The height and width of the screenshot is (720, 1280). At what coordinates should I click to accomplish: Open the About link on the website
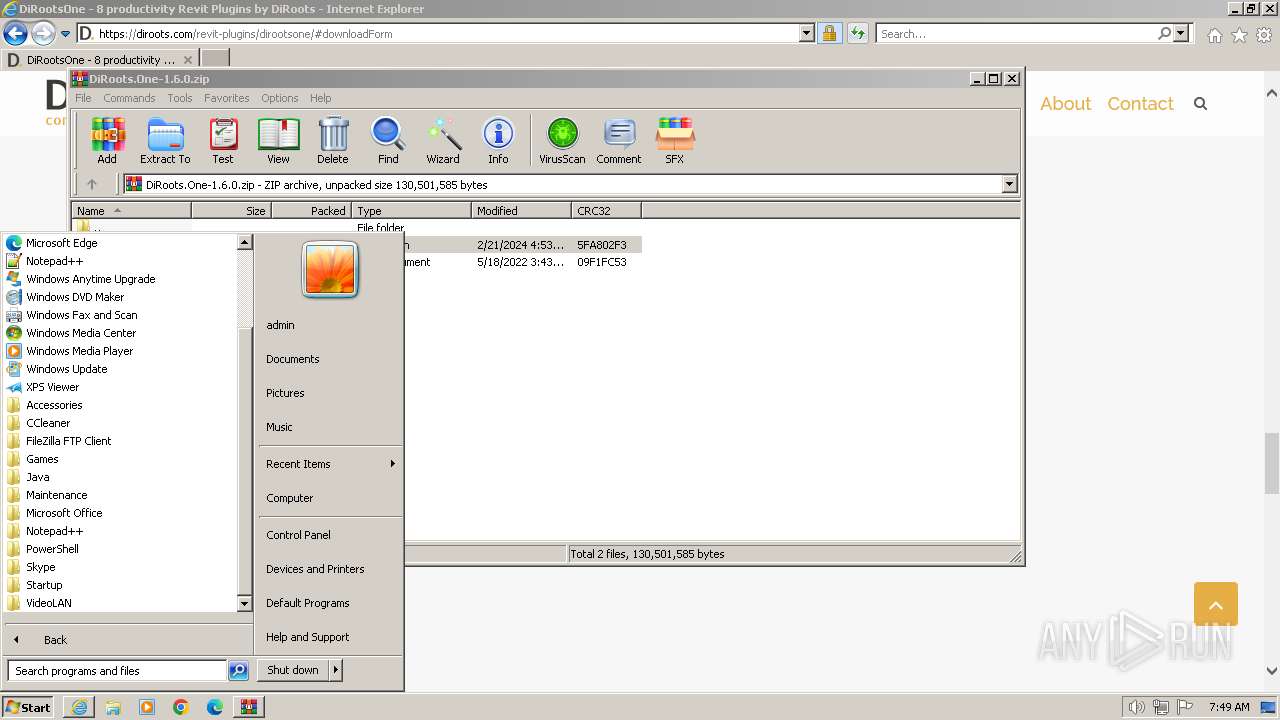(x=1065, y=104)
